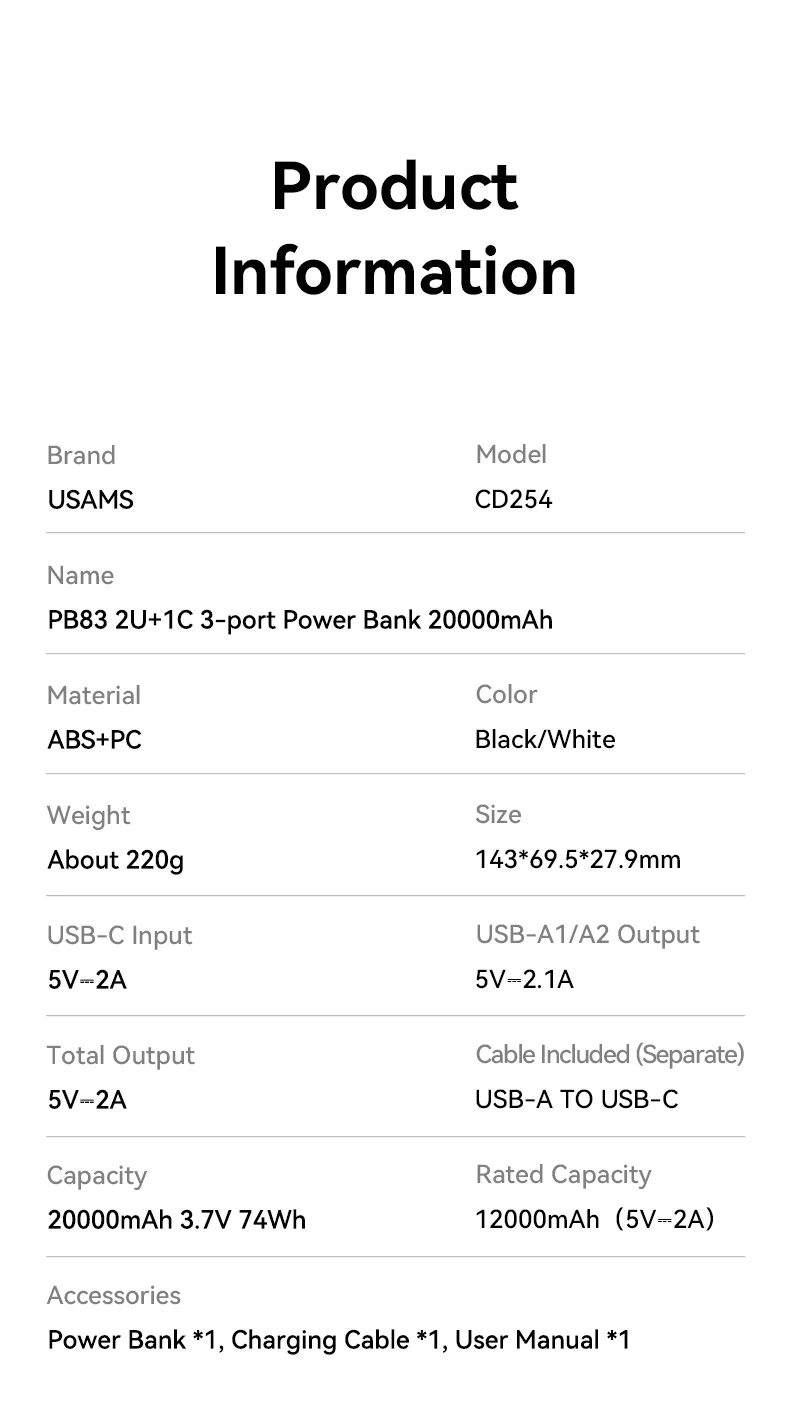The height and width of the screenshot is (1417, 790).
Task: Select the 143*69.5*27.9mm size value
Action: (578, 859)
